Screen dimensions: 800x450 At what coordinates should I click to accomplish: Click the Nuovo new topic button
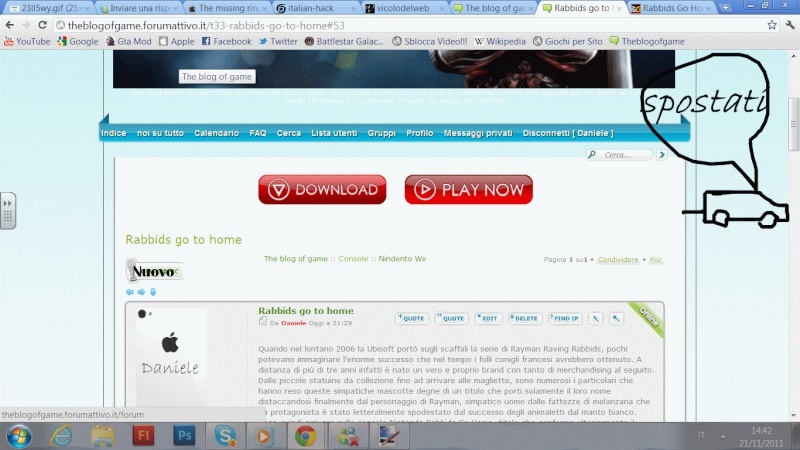[154, 271]
